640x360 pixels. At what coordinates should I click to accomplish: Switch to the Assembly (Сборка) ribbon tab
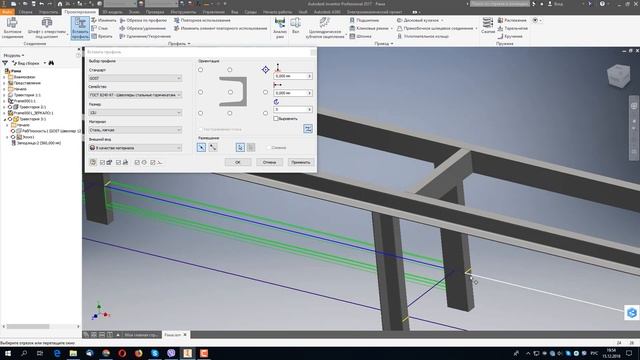25,12
